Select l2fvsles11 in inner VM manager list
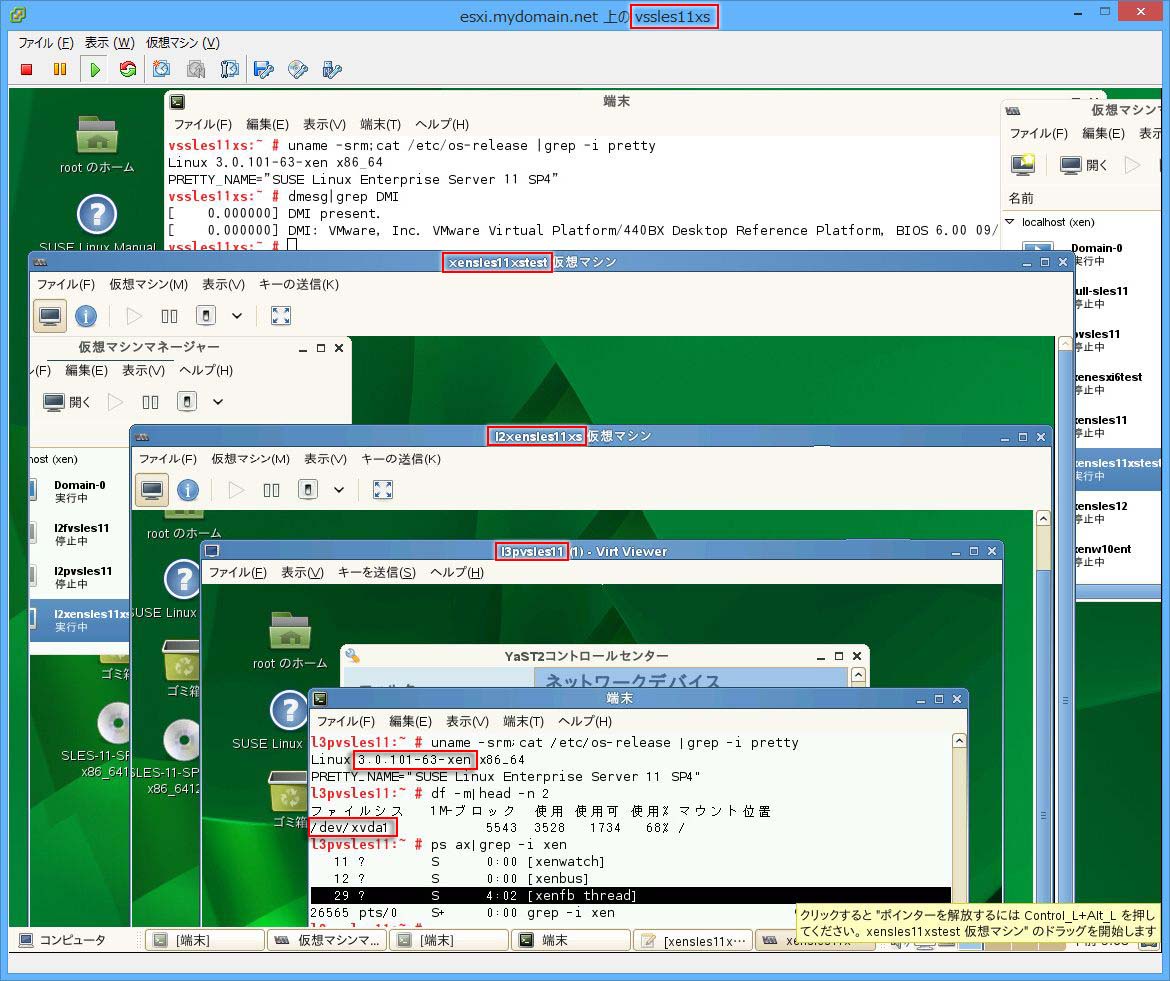This screenshot has width=1170, height=981. 79,534
